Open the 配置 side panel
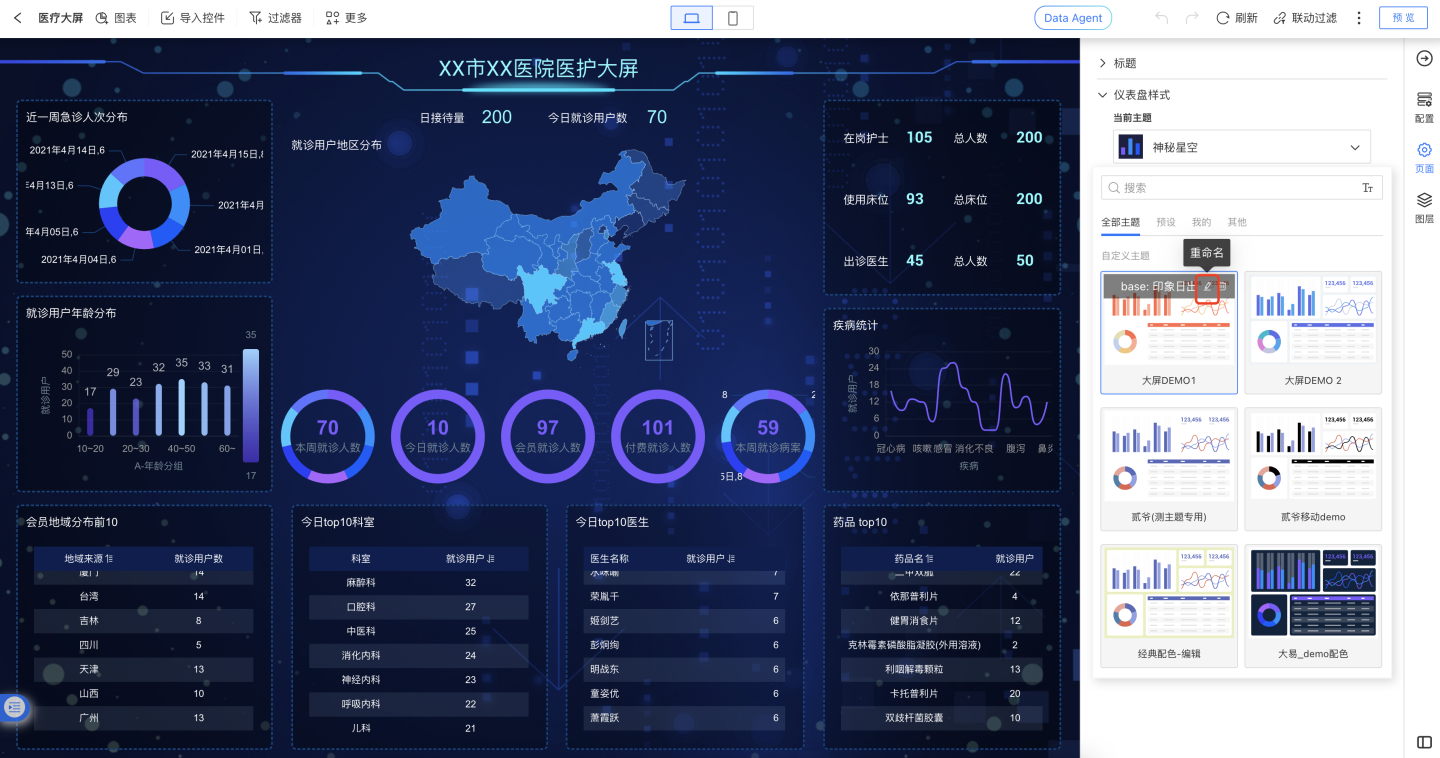This screenshot has width=1440, height=758. point(1424,105)
